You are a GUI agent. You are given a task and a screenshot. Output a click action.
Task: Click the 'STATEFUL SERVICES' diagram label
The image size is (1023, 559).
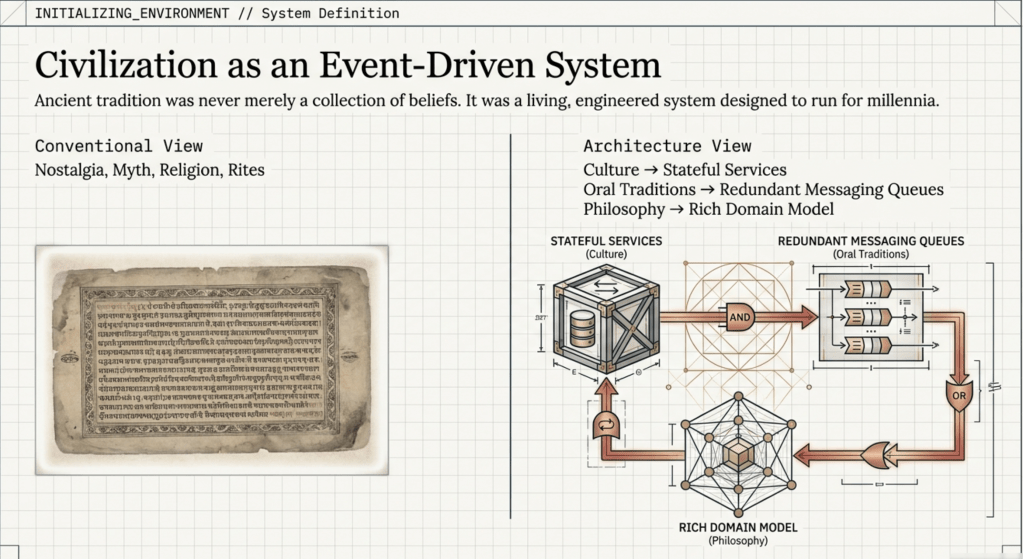[606, 241]
